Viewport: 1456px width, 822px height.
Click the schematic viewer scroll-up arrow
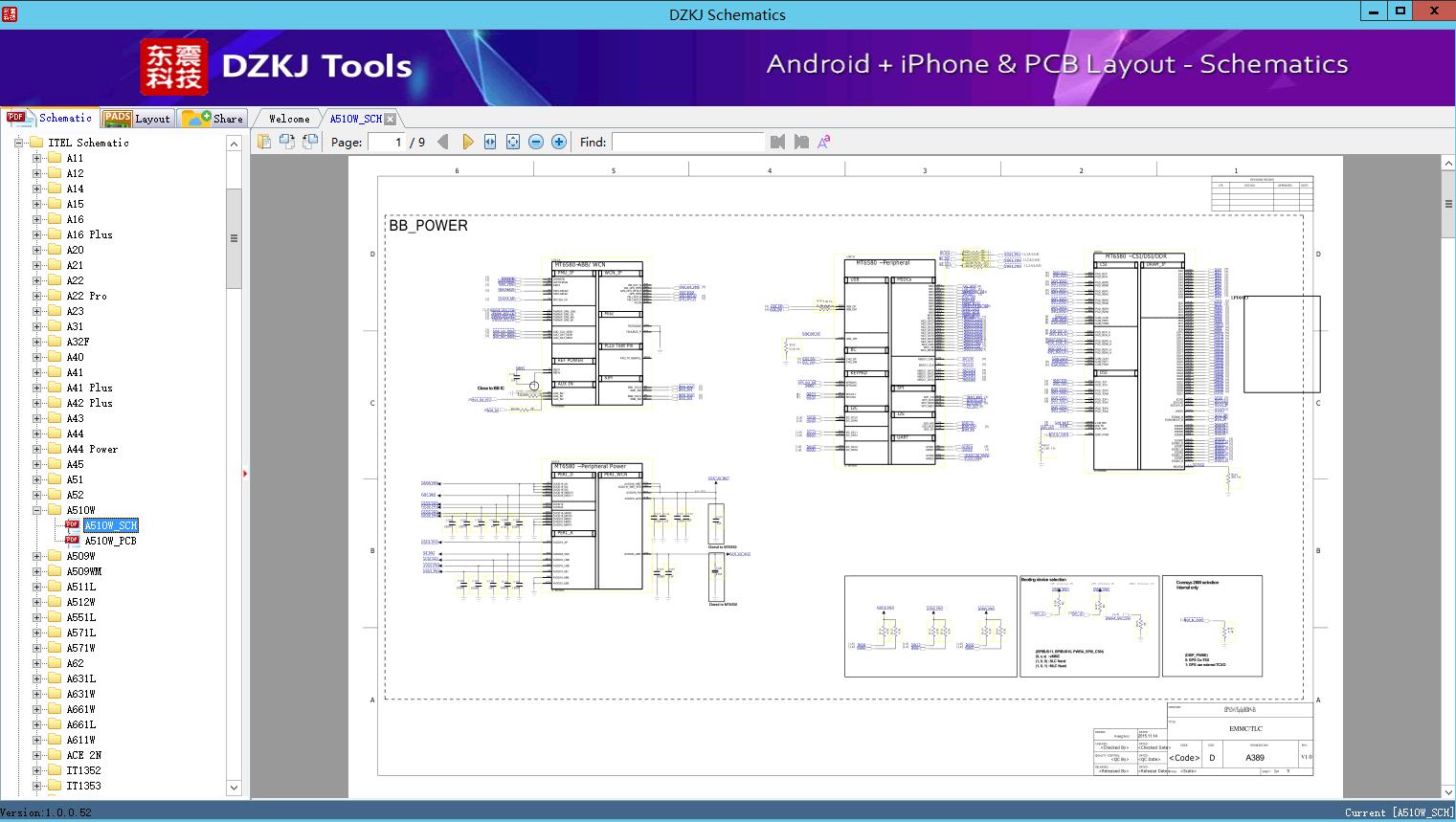(x=1448, y=164)
